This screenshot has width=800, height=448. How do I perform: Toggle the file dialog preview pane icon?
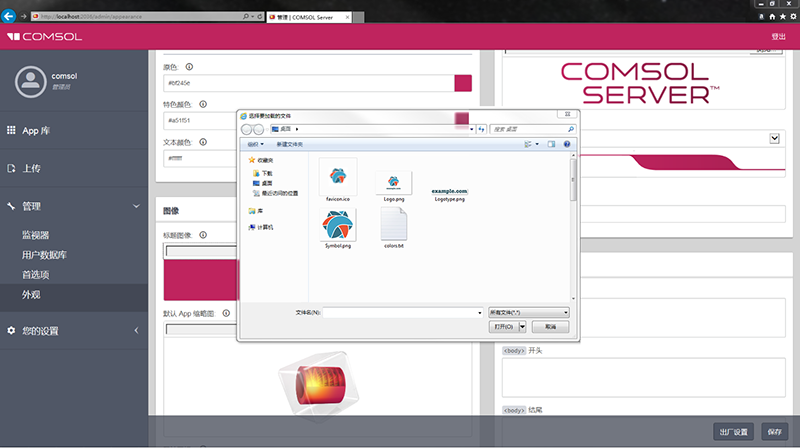pos(552,144)
